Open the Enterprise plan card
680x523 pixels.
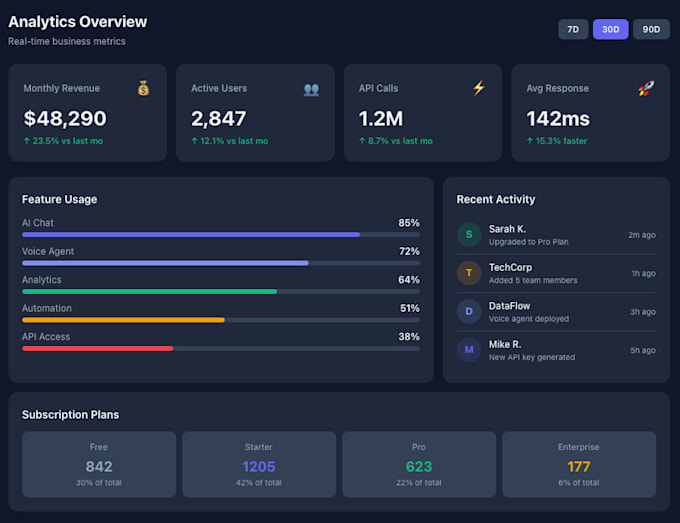tap(579, 464)
